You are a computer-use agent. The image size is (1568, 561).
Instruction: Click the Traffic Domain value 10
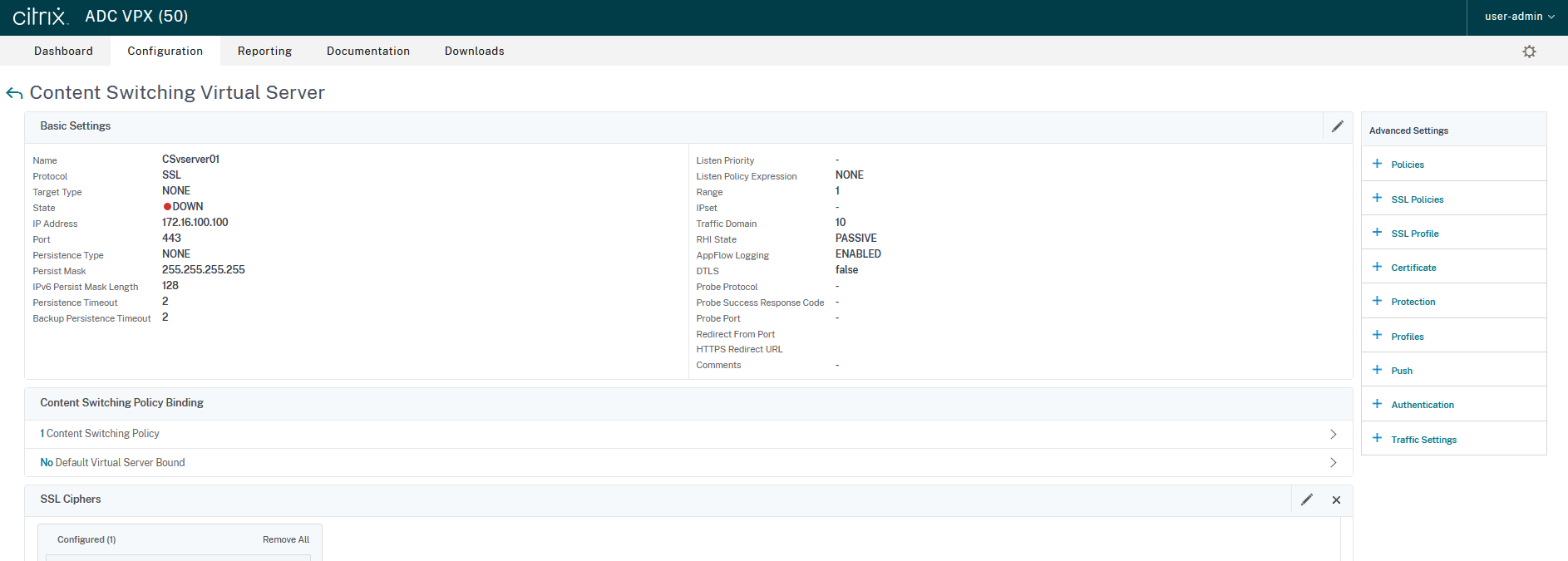coord(840,222)
